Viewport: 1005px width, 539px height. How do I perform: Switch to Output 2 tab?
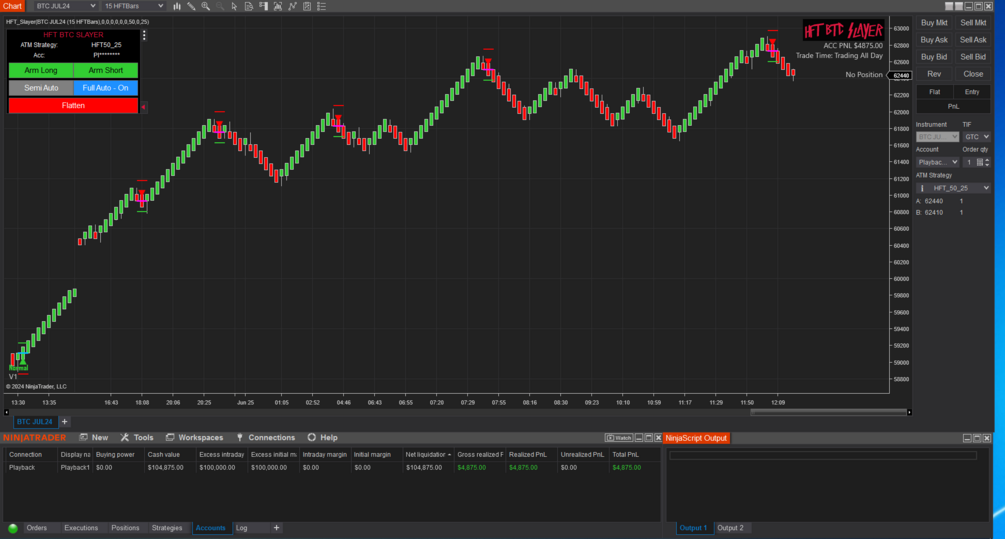(x=730, y=528)
